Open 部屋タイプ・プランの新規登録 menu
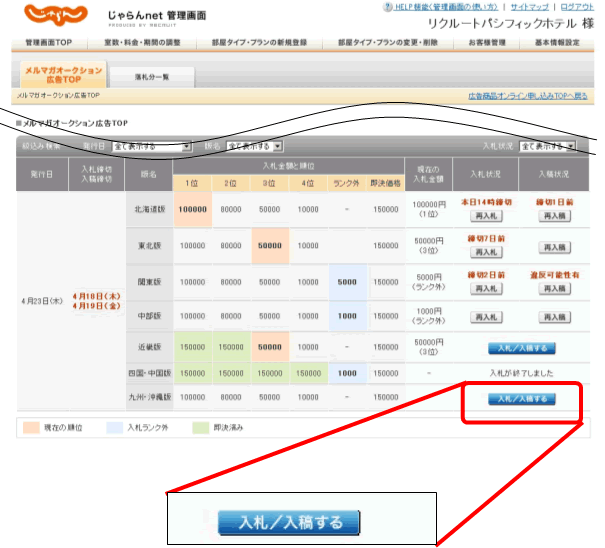Image resolution: width=605 pixels, height=548 pixels. (259, 42)
